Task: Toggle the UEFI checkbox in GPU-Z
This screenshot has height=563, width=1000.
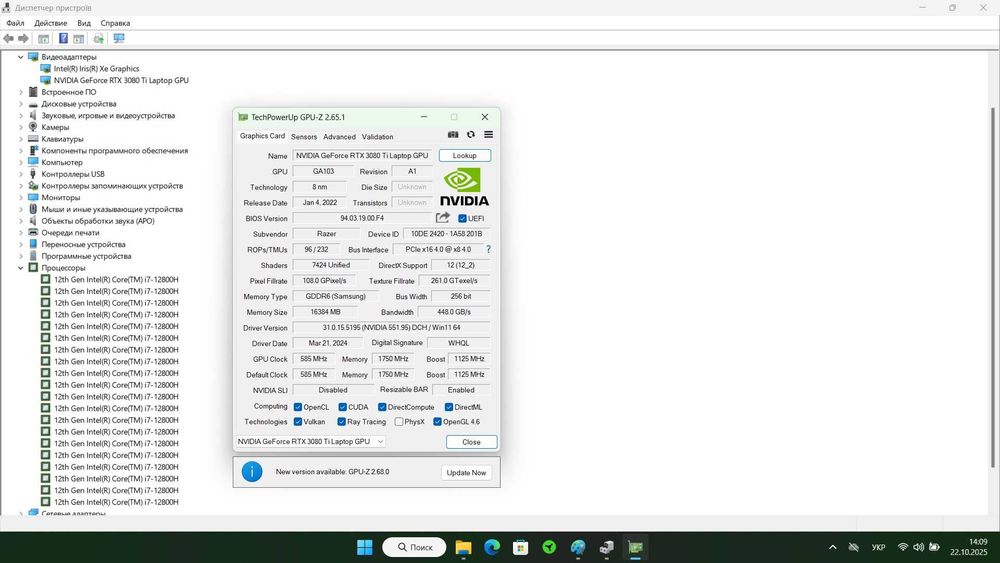Action: click(x=462, y=218)
